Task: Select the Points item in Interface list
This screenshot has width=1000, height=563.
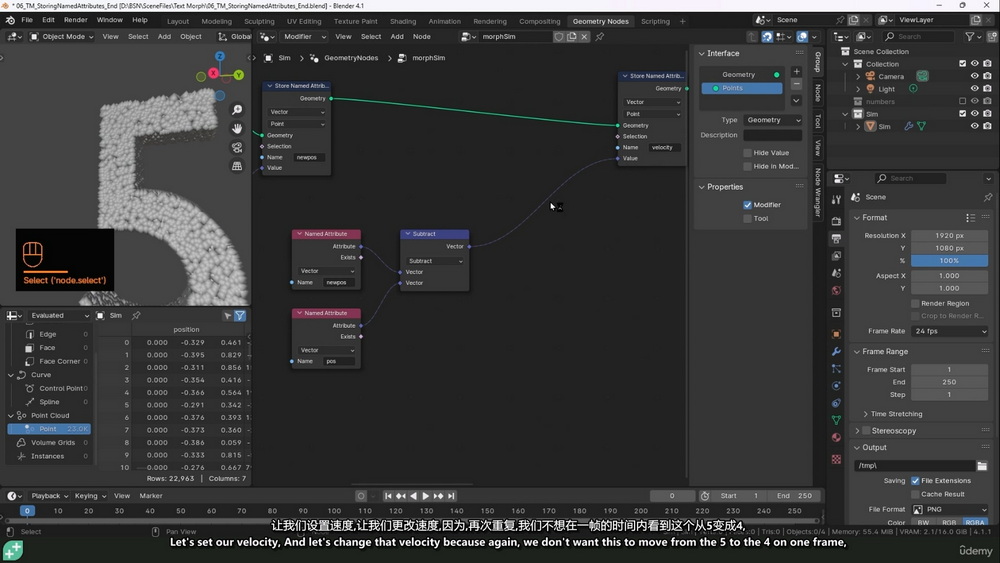Action: [742, 89]
